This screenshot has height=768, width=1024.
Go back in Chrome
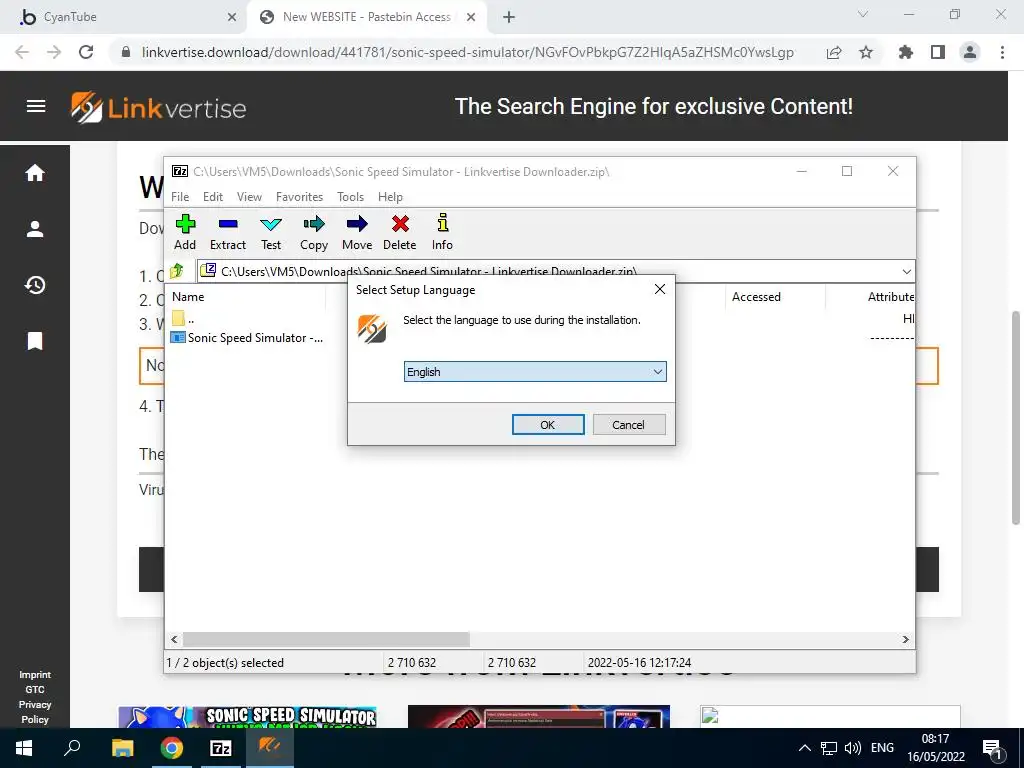tap(22, 52)
